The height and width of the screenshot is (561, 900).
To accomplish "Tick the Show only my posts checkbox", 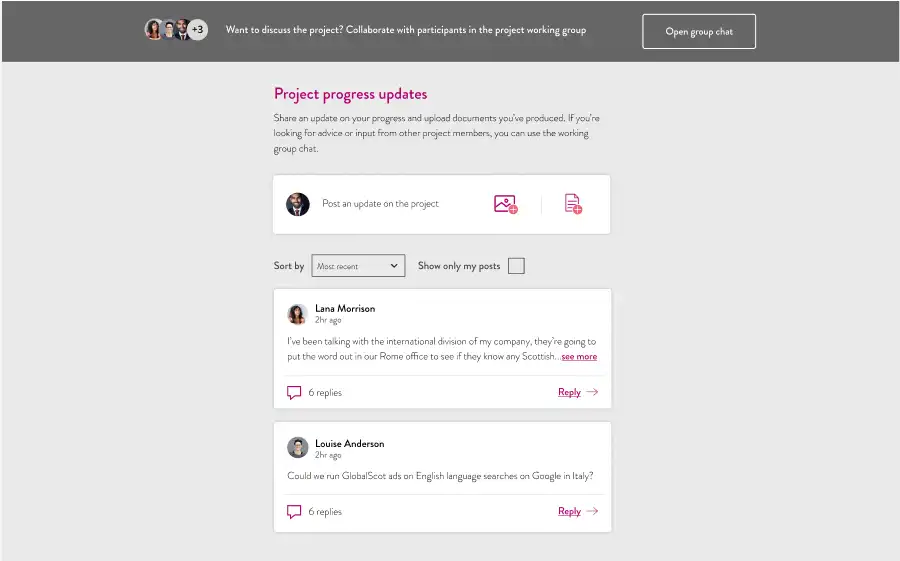I will (x=516, y=266).
